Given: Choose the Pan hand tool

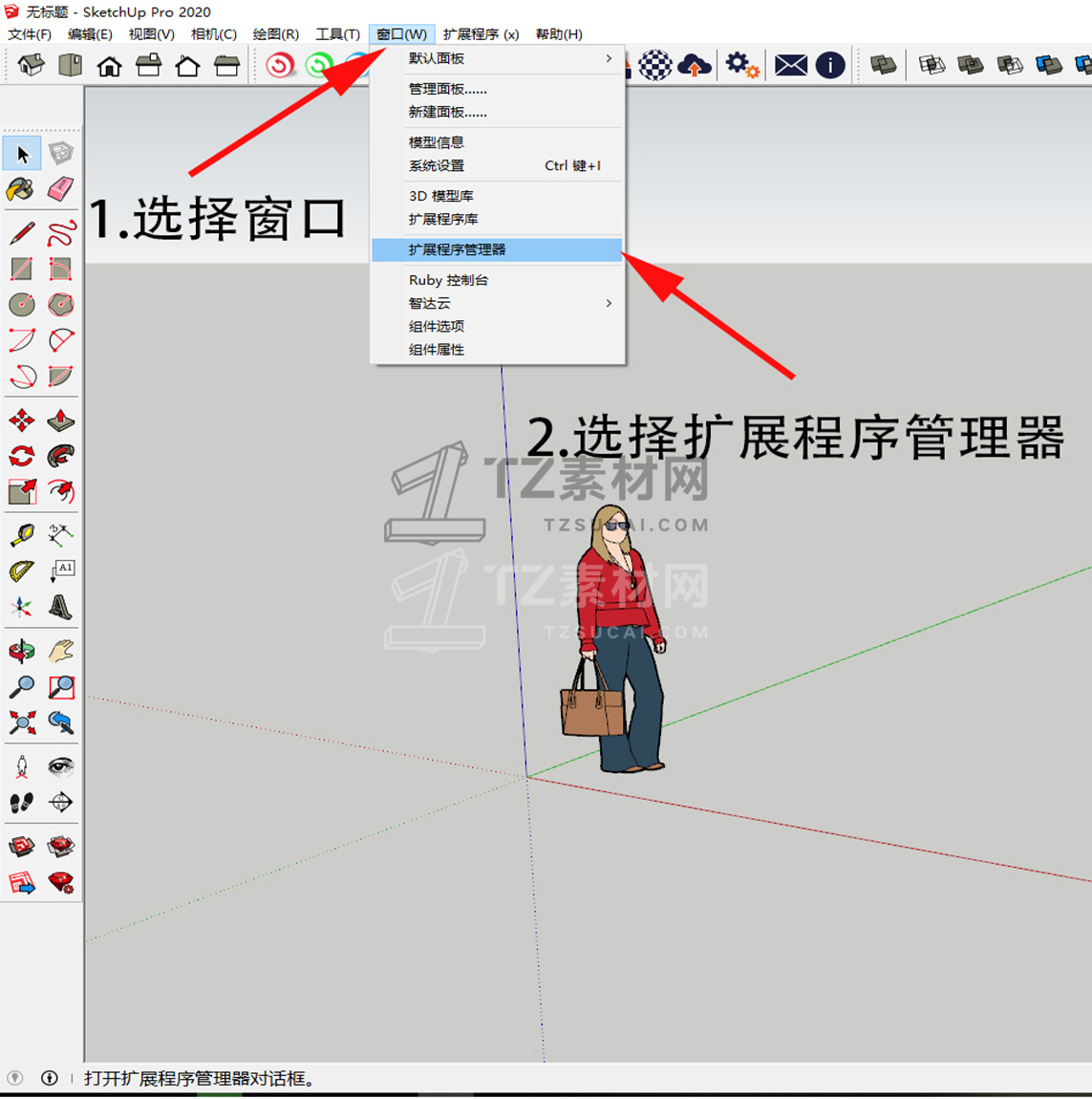Looking at the screenshot, I should [x=61, y=651].
